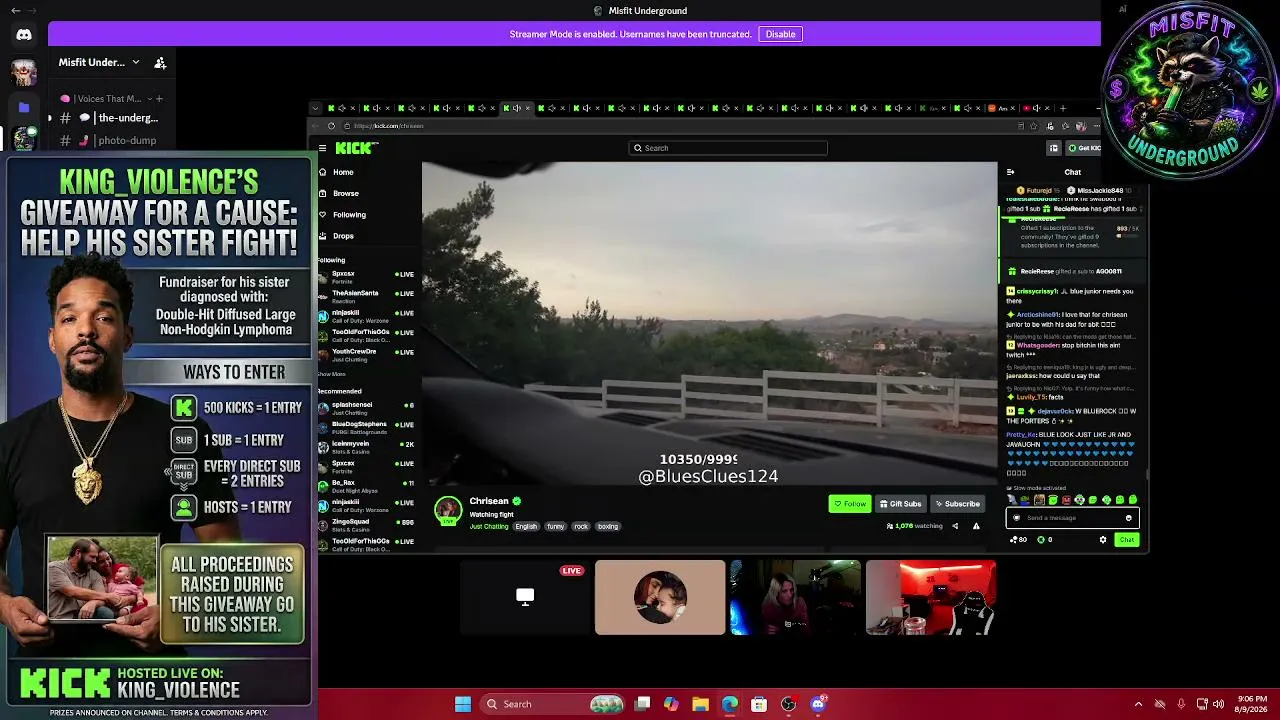This screenshot has height=720, width=1280.
Task: Open YouthCrewDre channel in Following list
Action: click(x=366, y=355)
